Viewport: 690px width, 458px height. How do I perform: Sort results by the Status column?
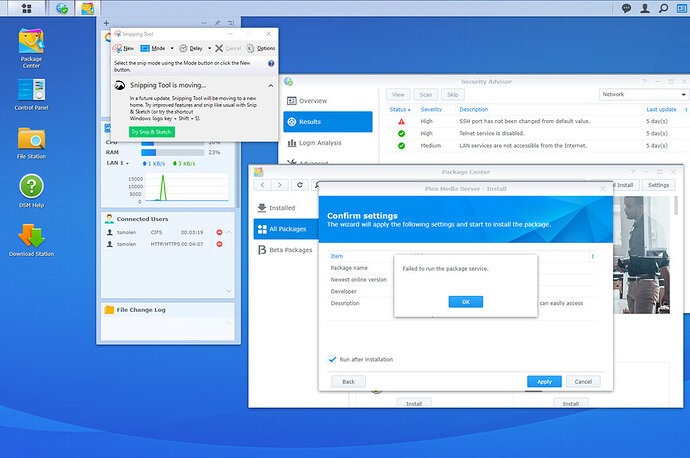(x=400, y=110)
